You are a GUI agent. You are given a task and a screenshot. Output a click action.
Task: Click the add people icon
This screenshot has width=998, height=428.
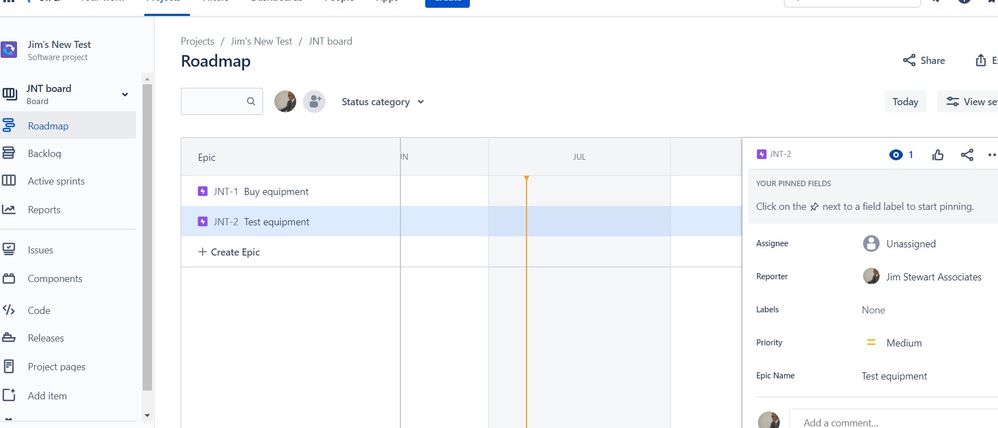[314, 101]
